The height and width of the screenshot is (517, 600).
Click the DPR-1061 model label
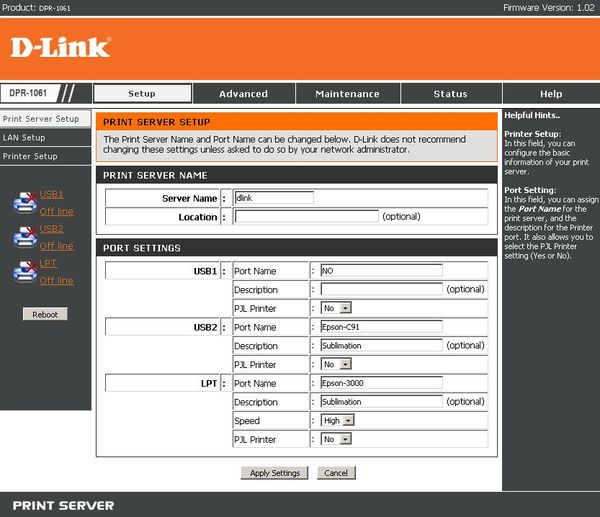point(28,93)
